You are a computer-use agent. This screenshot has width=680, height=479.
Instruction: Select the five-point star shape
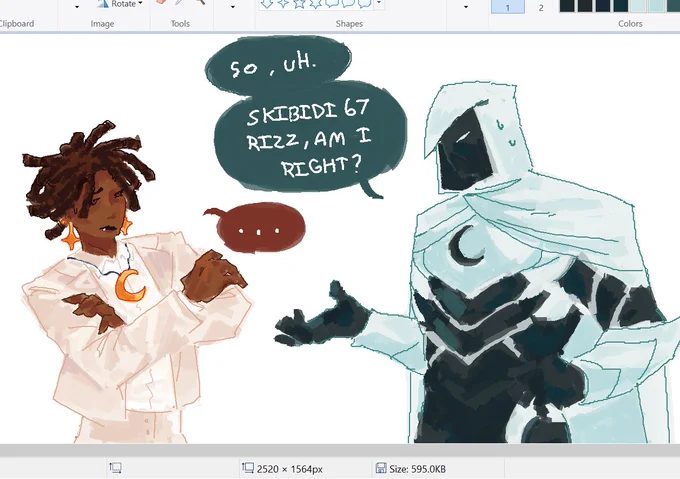point(299,3)
